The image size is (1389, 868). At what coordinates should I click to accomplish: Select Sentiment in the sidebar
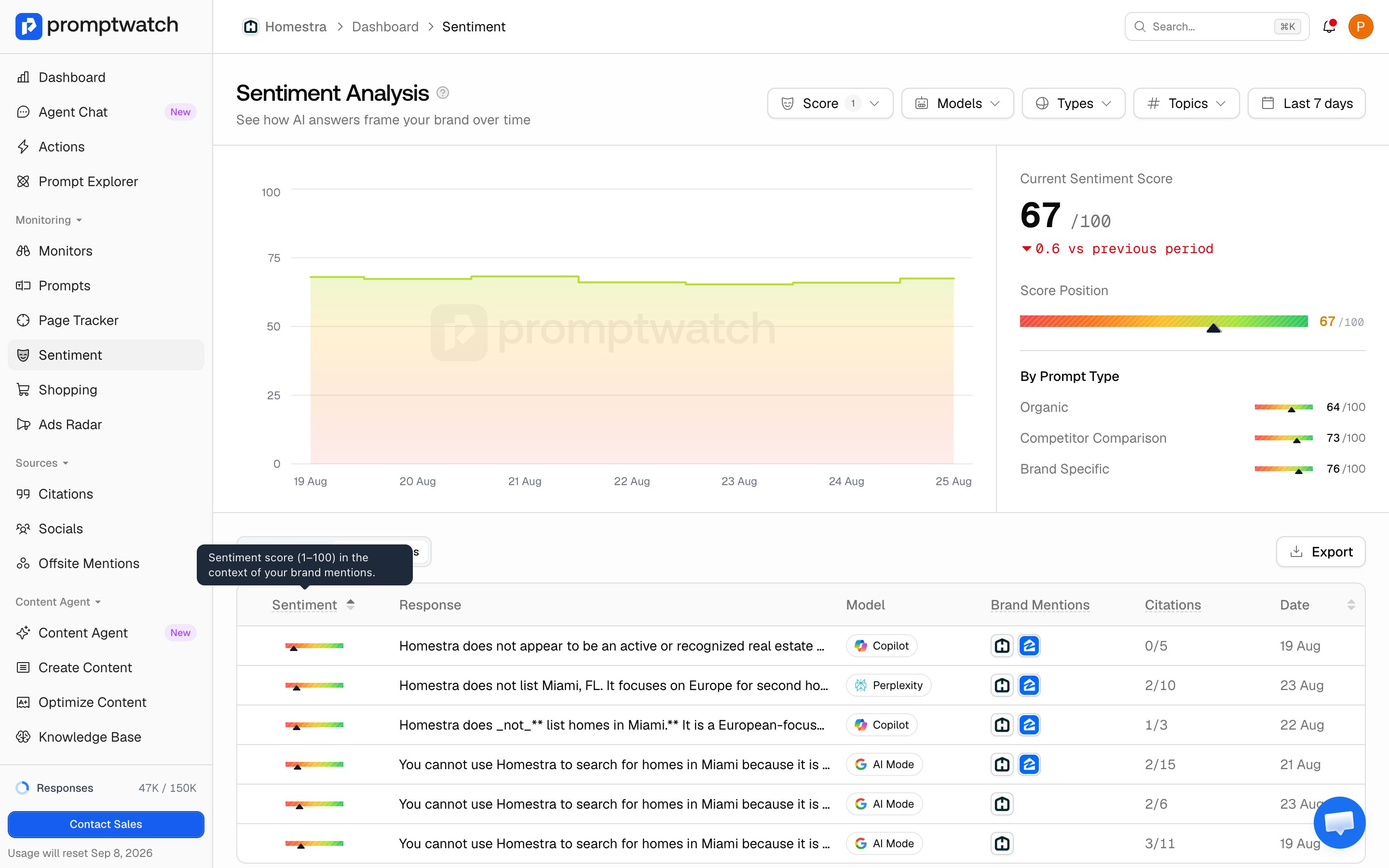pyautogui.click(x=106, y=355)
